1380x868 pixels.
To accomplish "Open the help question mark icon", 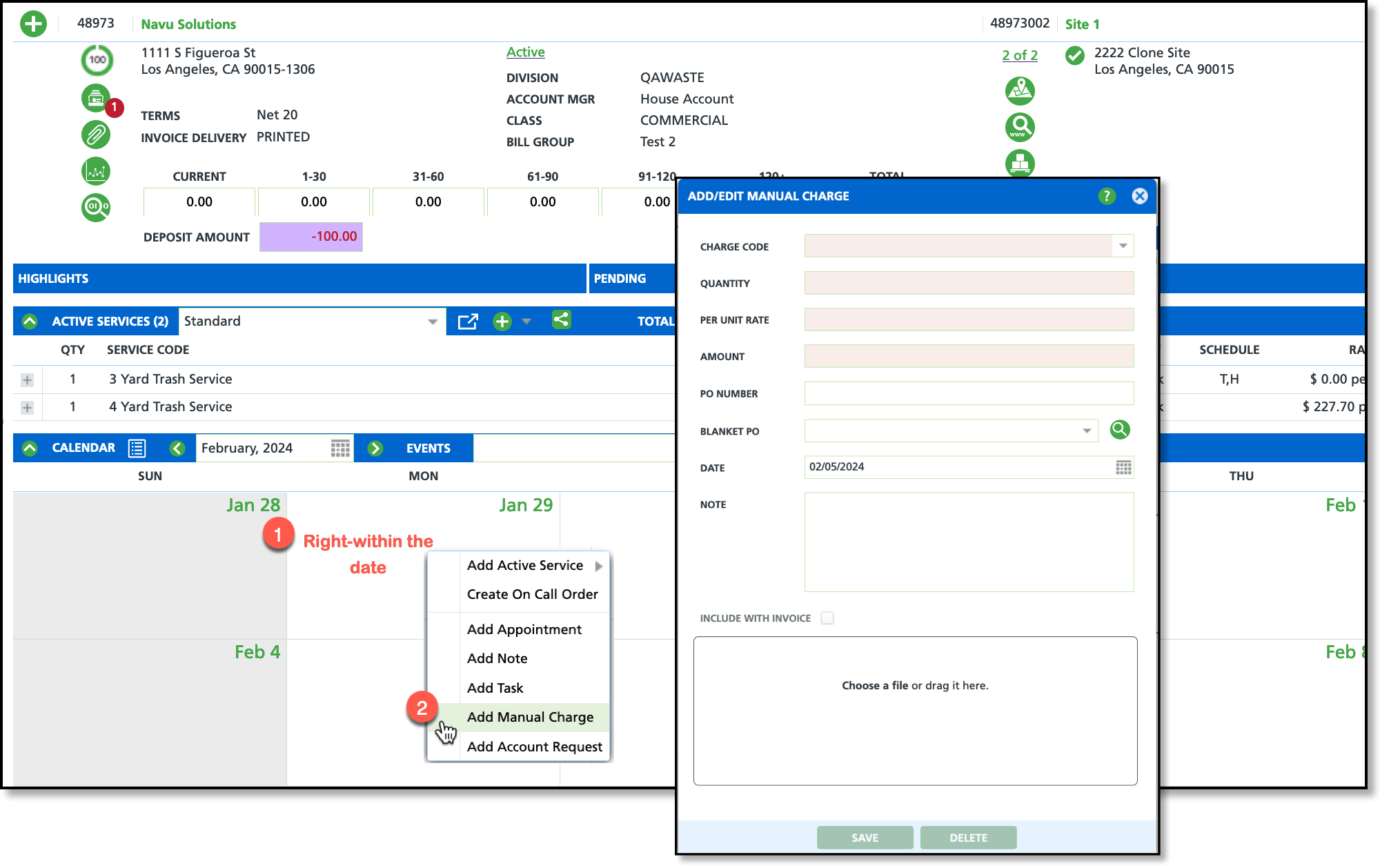I will click(x=1107, y=196).
